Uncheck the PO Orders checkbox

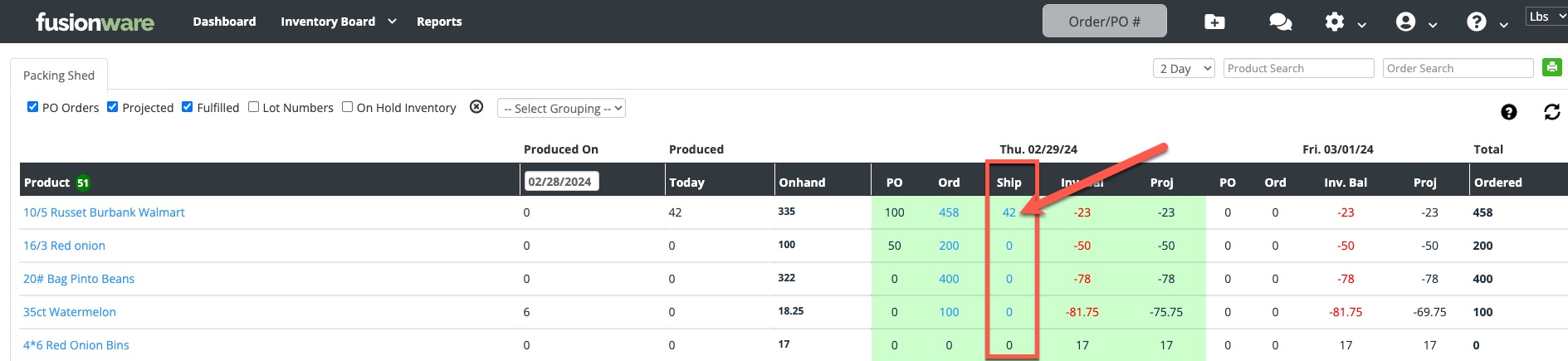coord(33,107)
